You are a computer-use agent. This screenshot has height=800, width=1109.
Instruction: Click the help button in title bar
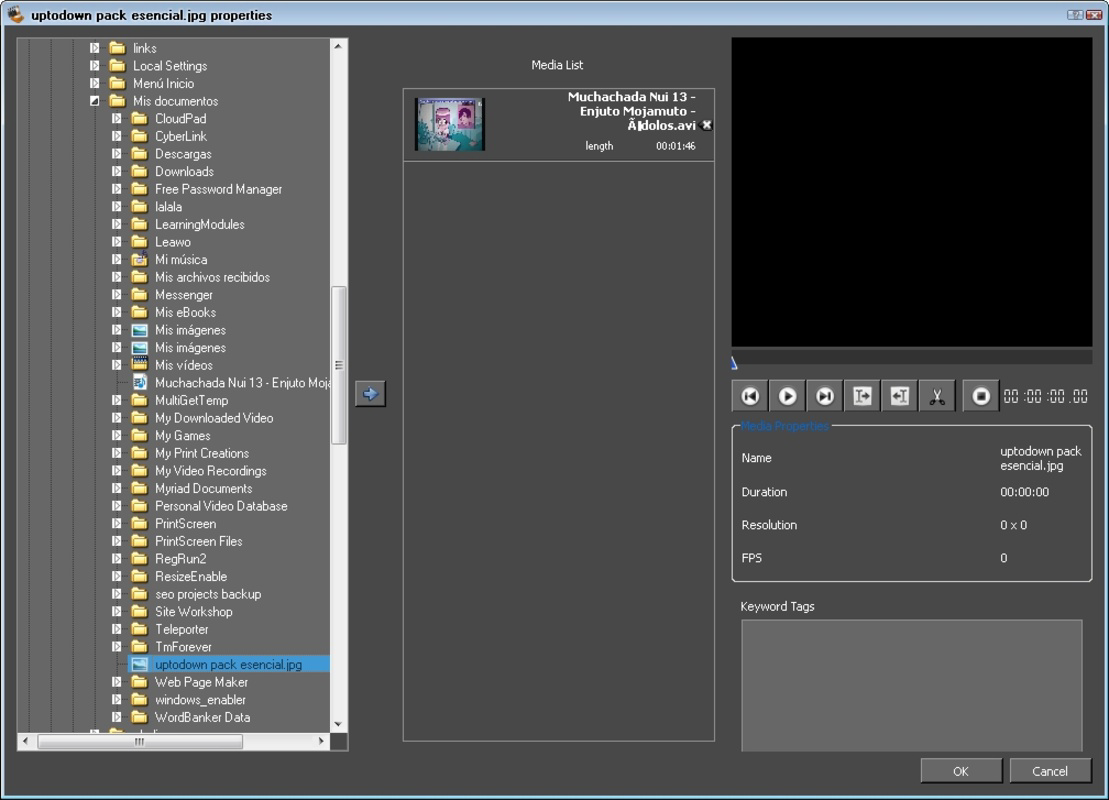pos(1075,15)
